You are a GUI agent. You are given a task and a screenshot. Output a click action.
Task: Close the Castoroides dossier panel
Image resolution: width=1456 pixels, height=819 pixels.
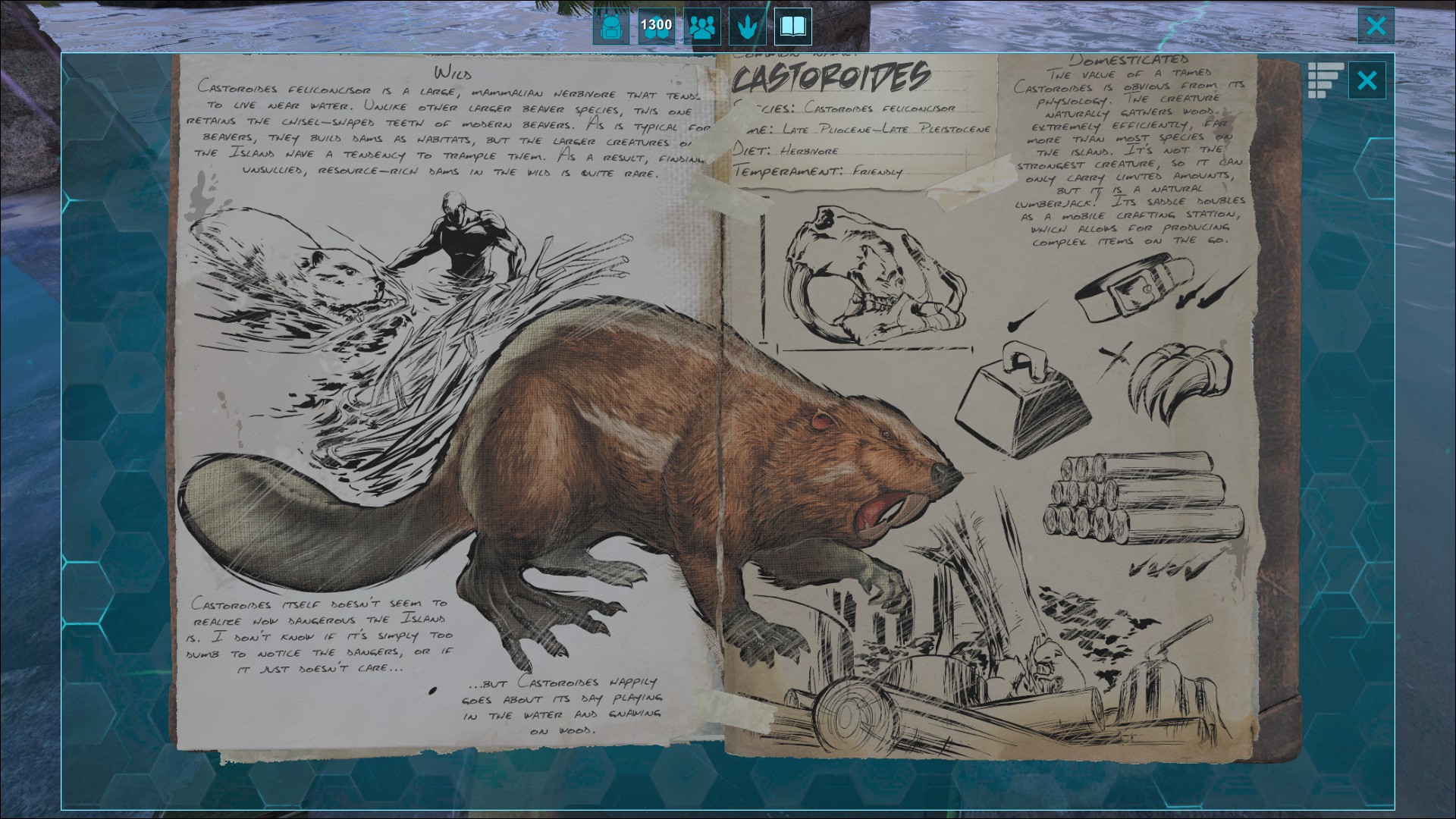click(1367, 80)
